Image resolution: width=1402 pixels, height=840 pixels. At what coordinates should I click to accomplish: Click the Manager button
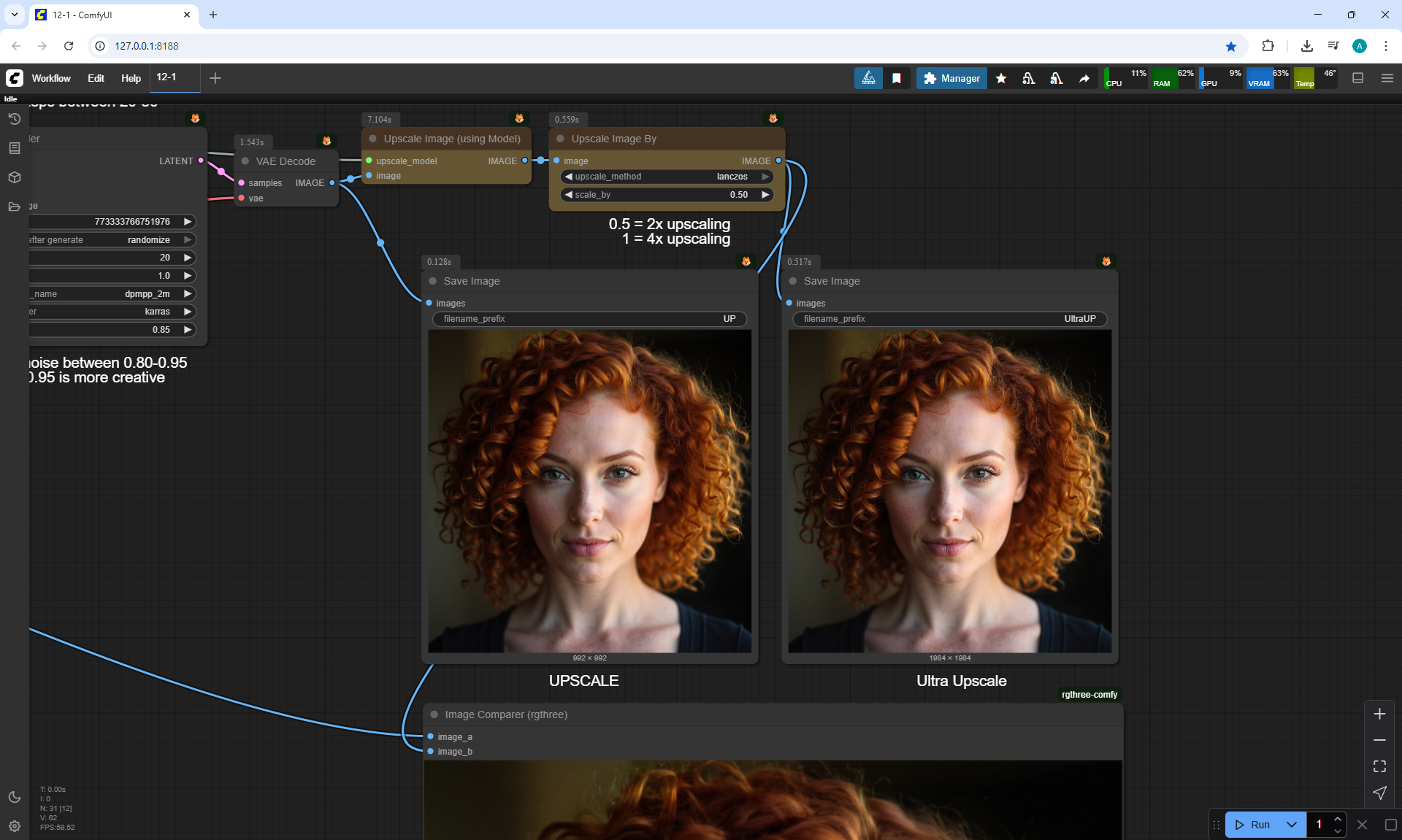(951, 78)
